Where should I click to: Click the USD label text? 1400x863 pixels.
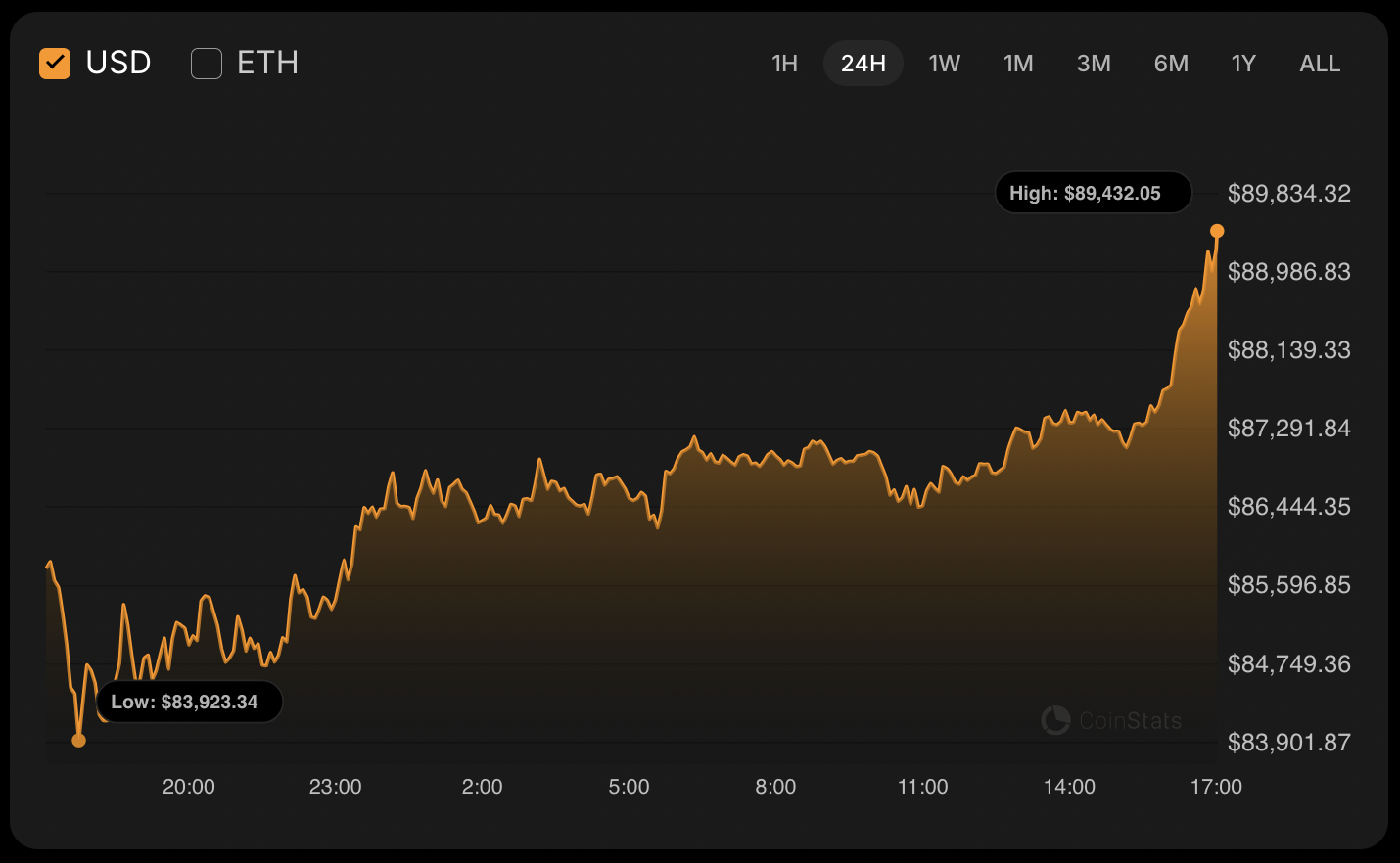(118, 64)
